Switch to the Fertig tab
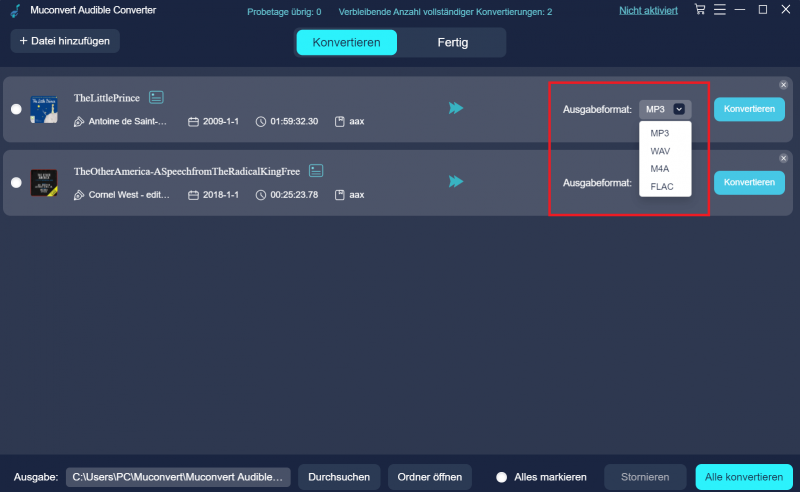Image resolution: width=800 pixels, height=492 pixels. pos(453,42)
